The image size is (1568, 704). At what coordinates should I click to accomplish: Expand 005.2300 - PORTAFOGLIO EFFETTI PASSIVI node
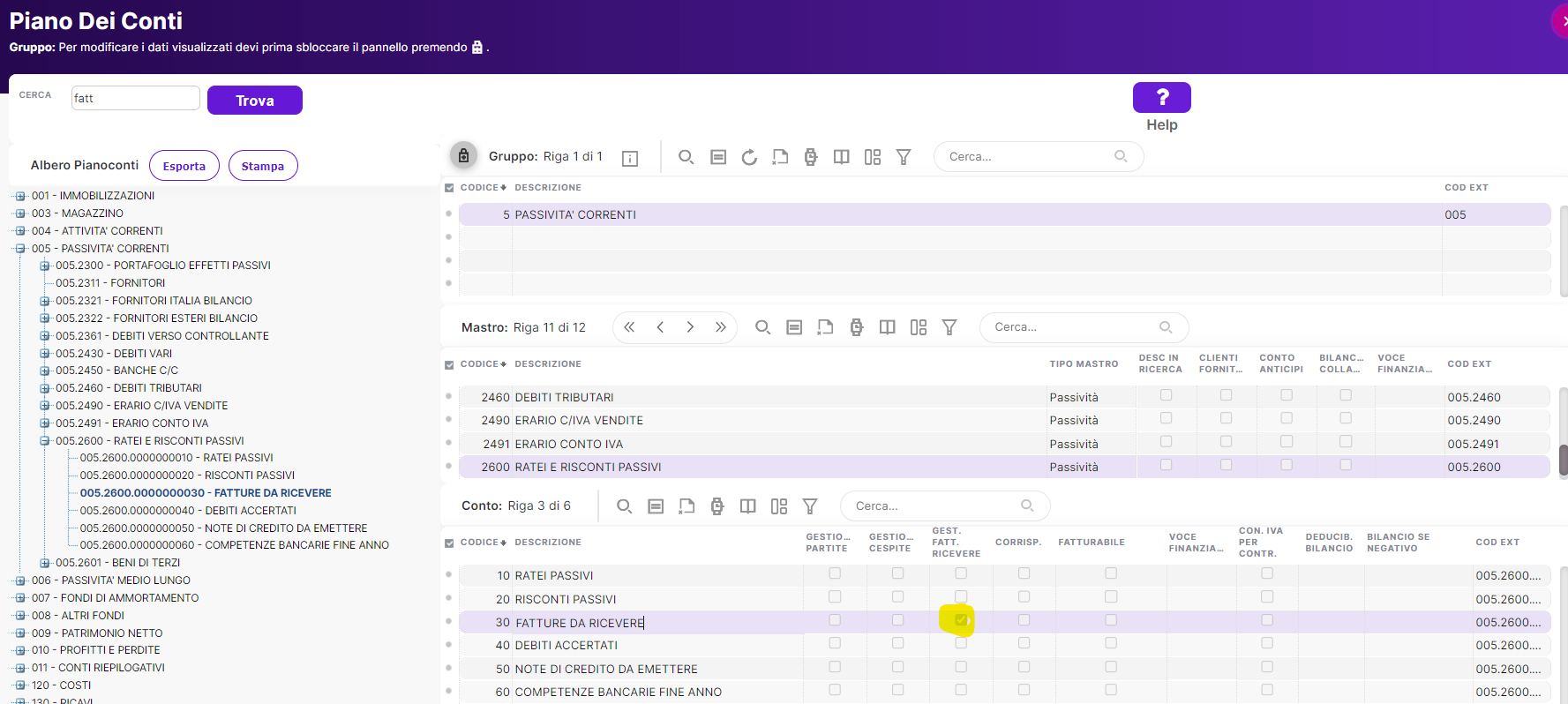(x=44, y=266)
